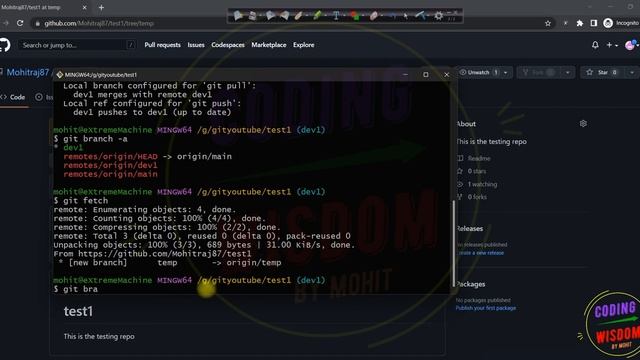Click the GitHub logo home icon
This screenshot has width=640, height=360.
(4, 45)
